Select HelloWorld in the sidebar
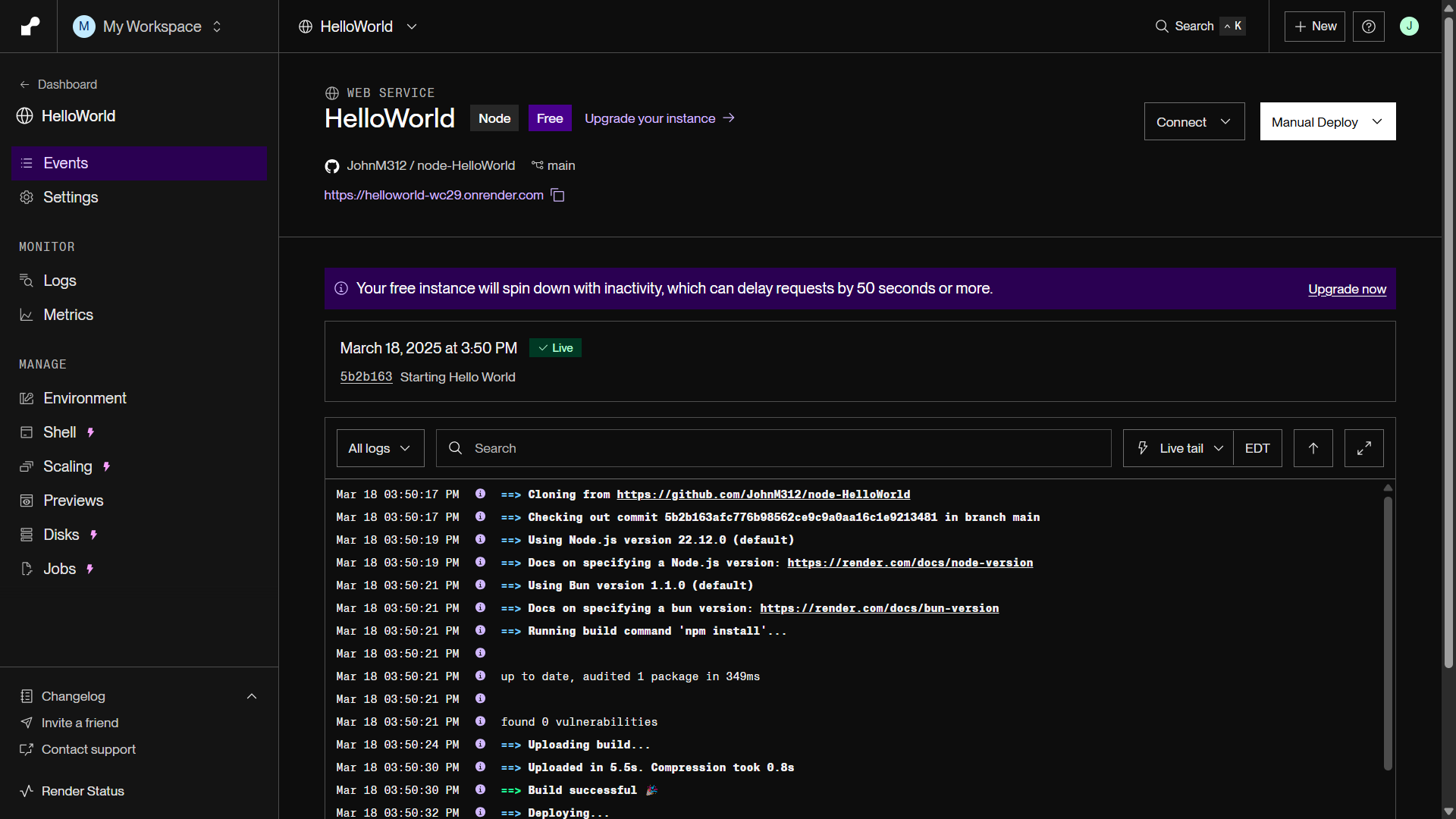This screenshot has width=1456, height=819. pyautogui.click(x=67, y=116)
